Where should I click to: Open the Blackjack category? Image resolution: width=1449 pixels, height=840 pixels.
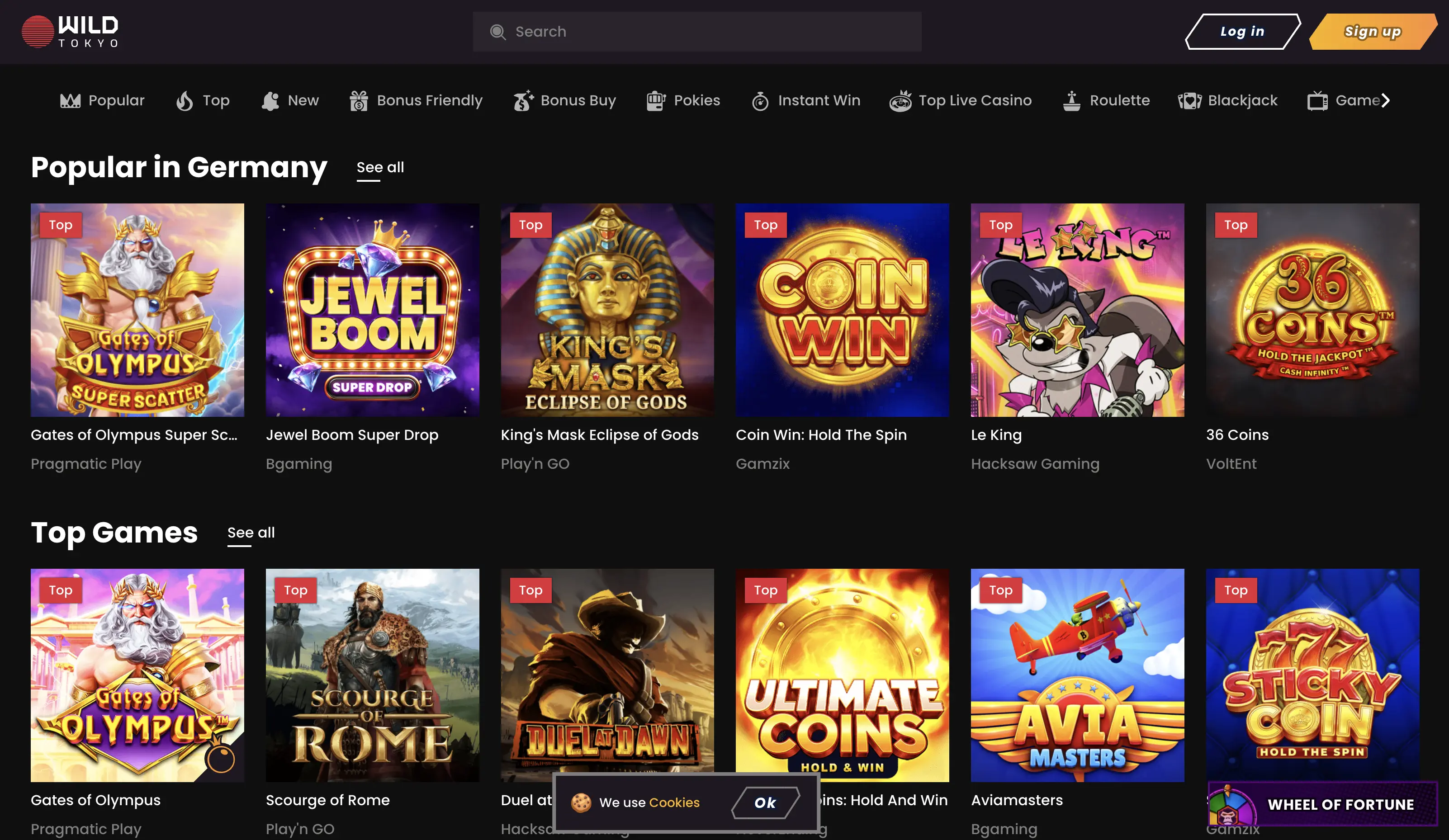(1227, 101)
